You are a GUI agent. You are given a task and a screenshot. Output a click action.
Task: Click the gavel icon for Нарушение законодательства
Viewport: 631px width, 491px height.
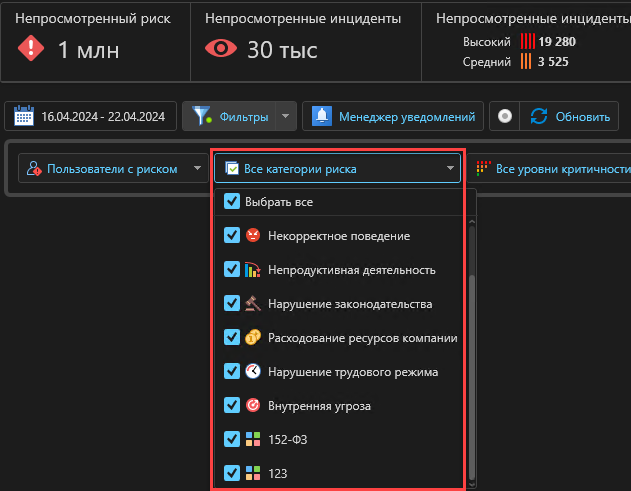coord(253,303)
